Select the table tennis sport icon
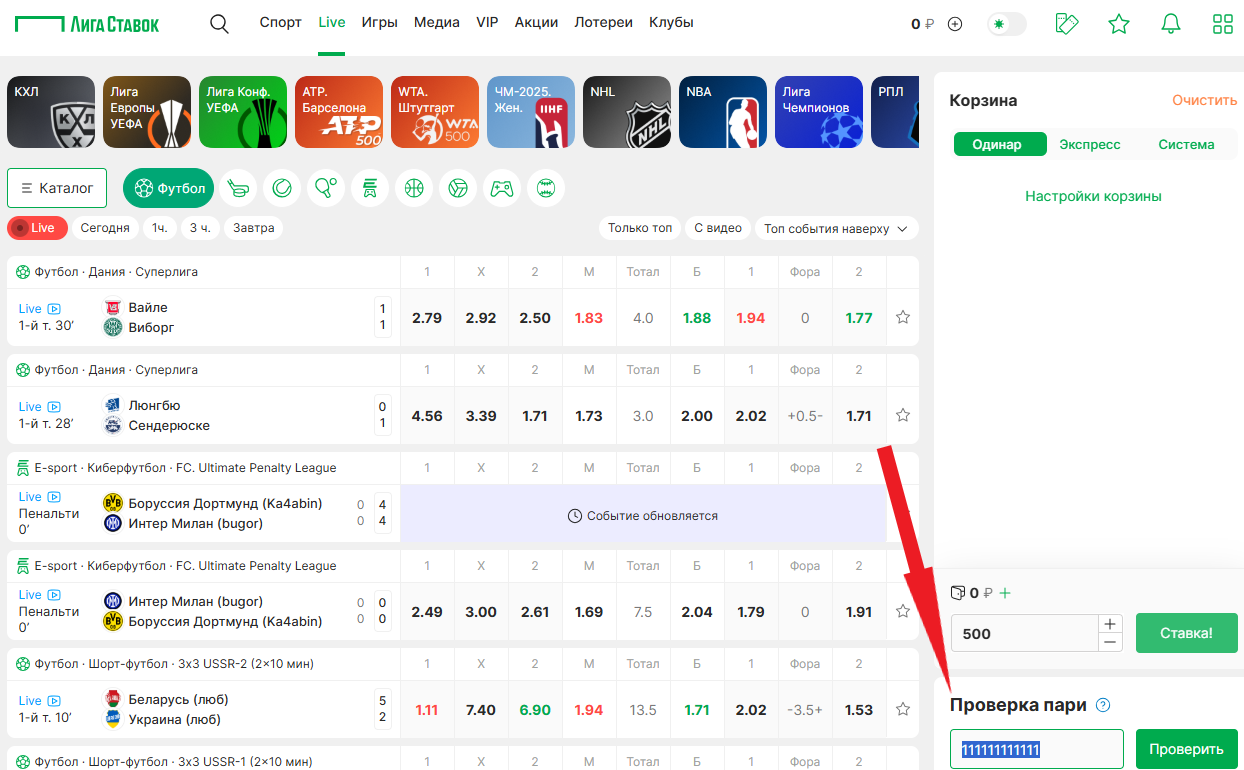 [326, 188]
